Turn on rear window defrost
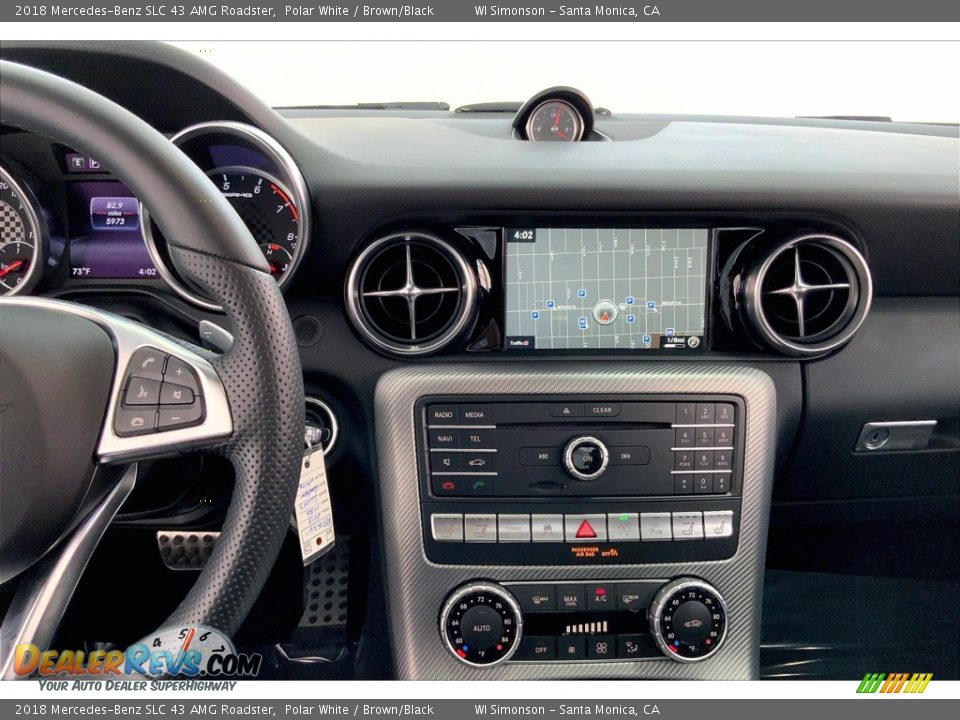This screenshot has width=960, height=720. click(631, 596)
